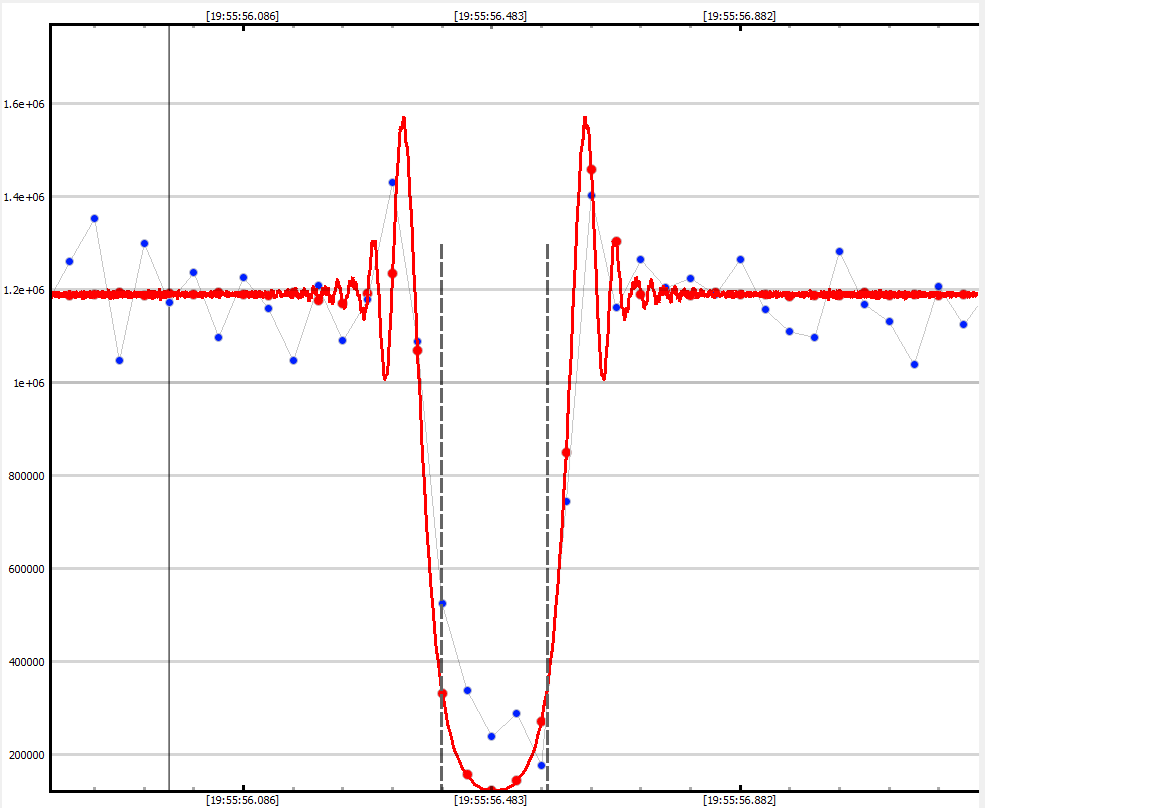Select blue point on left dashed marker

tap(442, 603)
